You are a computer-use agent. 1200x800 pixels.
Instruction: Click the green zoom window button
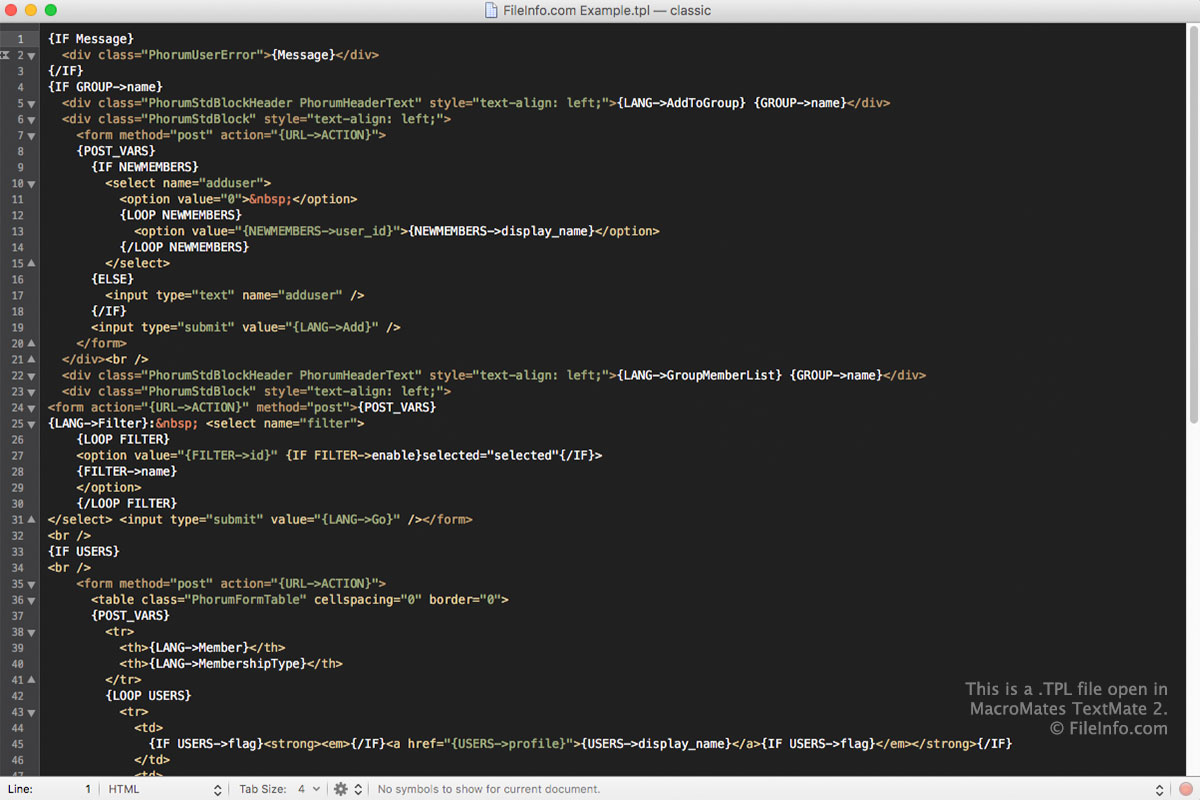51,10
